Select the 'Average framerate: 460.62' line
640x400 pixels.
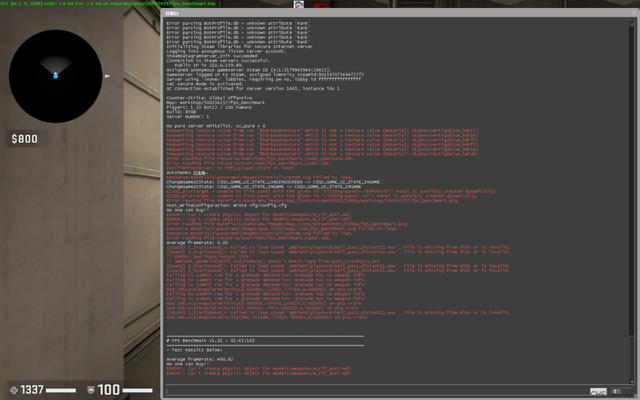point(200,359)
